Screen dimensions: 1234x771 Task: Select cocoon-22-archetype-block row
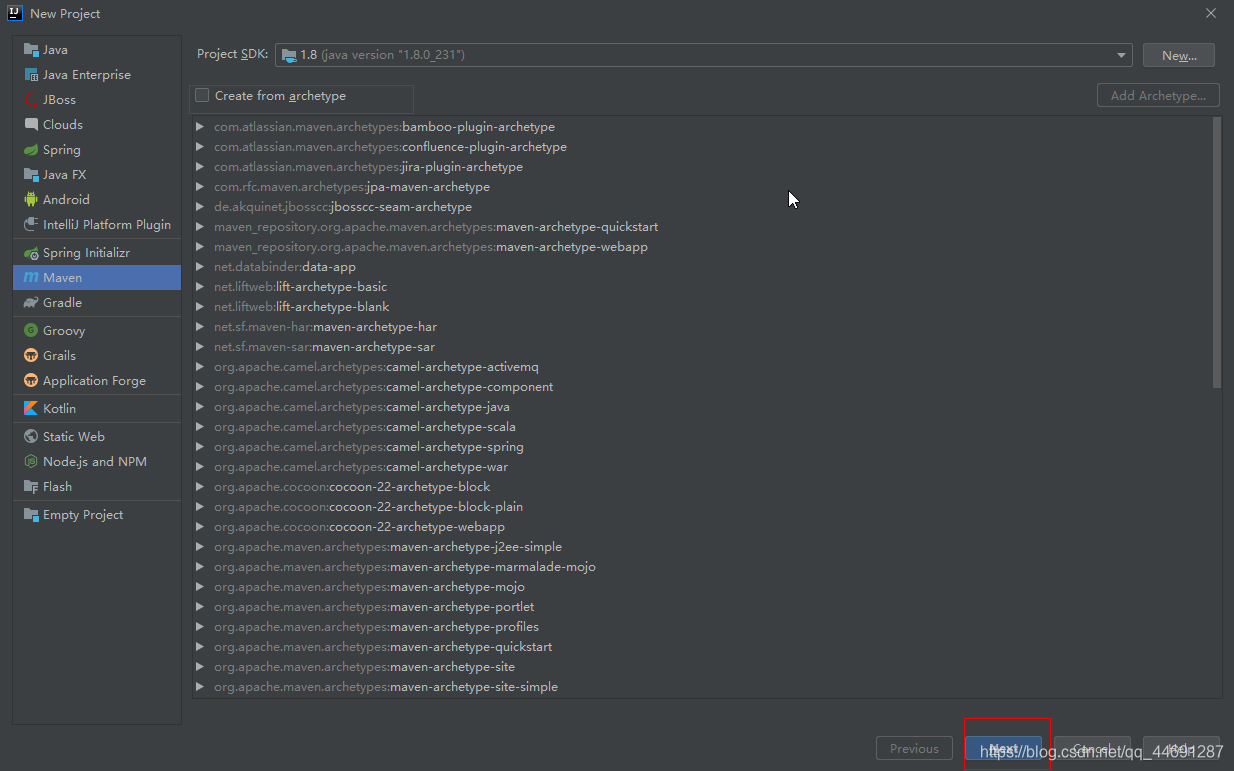(x=702, y=487)
